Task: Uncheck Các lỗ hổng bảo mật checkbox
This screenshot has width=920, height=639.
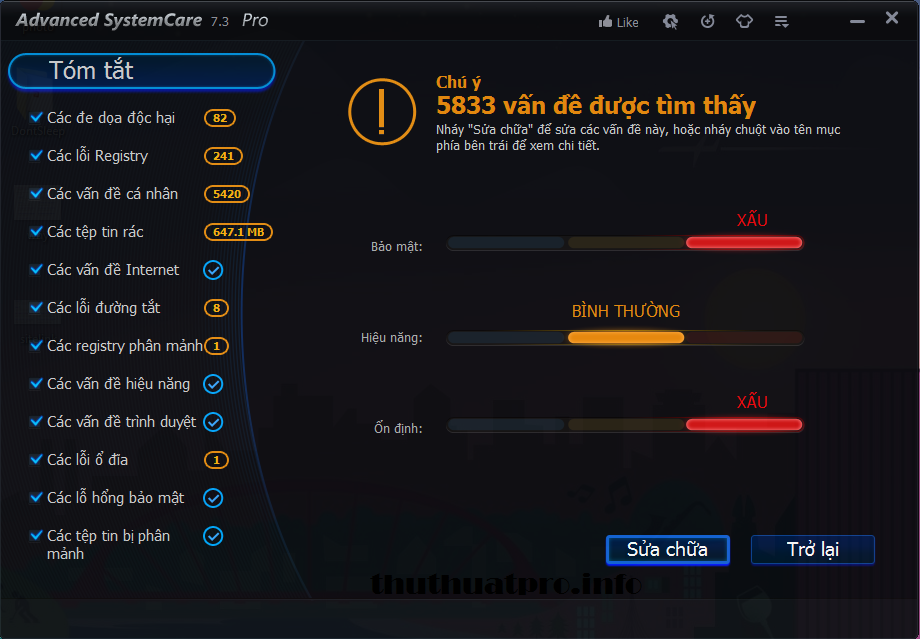Action: click(x=36, y=498)
